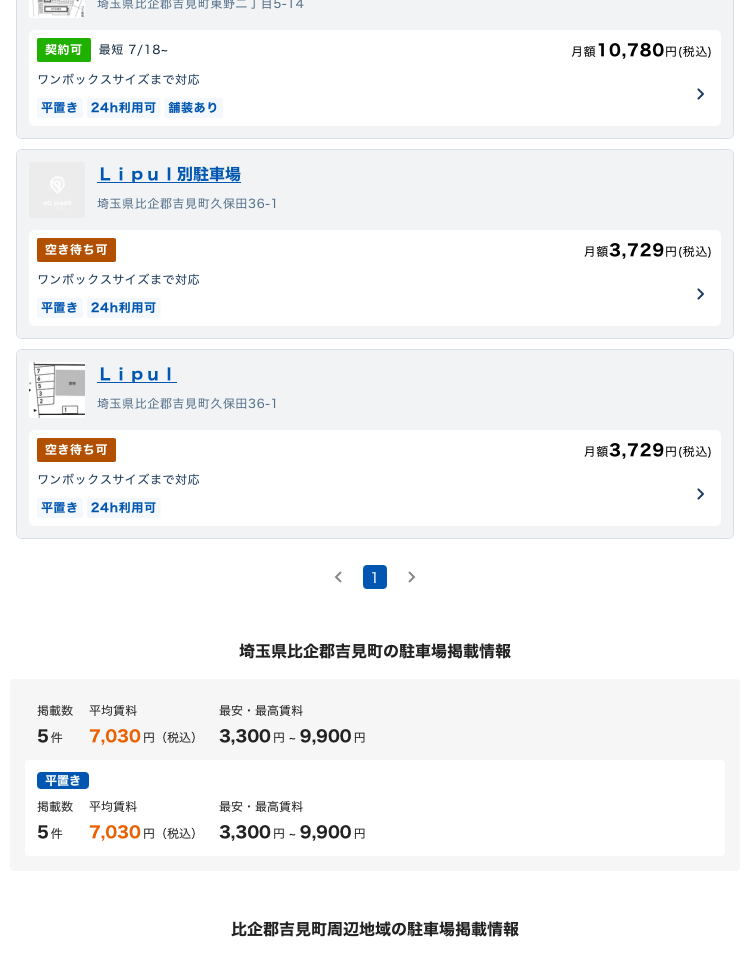Open the Lipul parking lot title link

pos(137,374)
